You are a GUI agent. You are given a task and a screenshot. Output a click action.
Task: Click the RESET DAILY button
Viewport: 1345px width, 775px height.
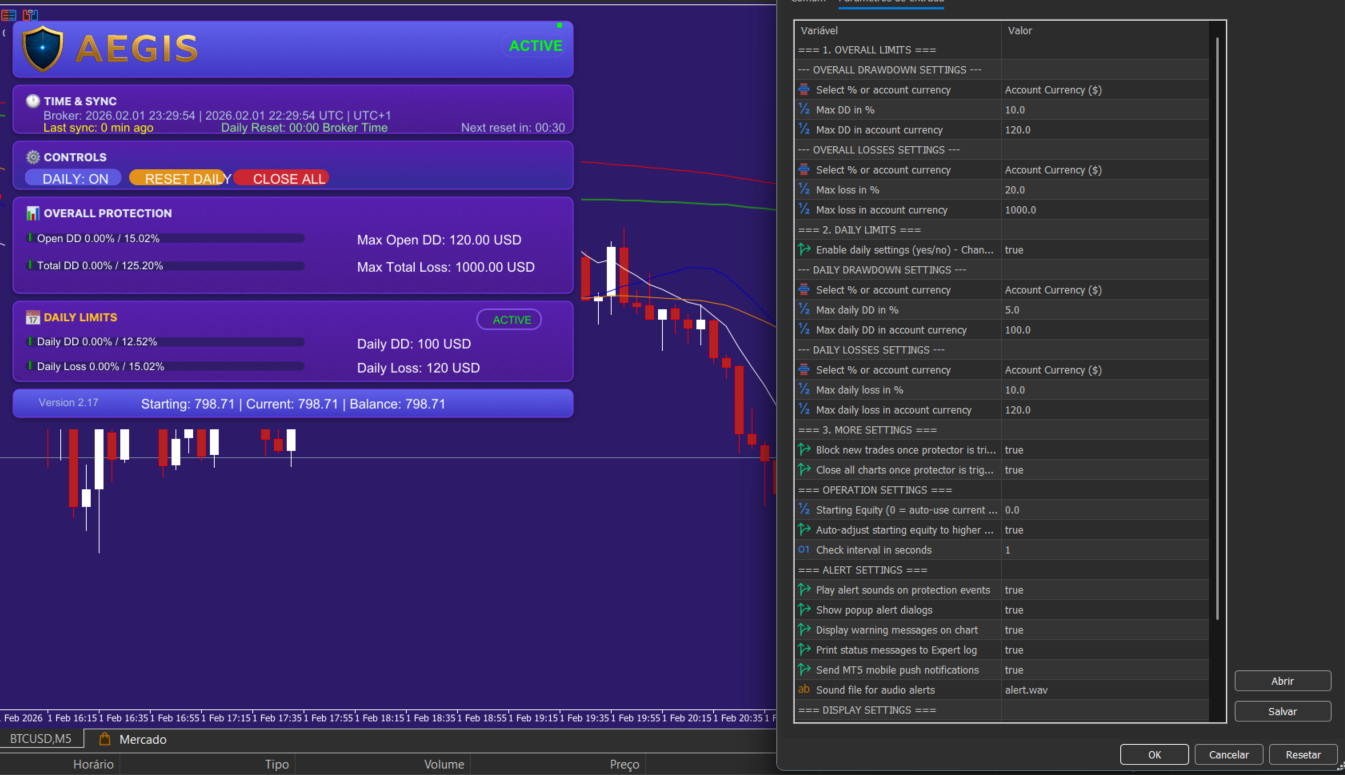coord(180,178)
